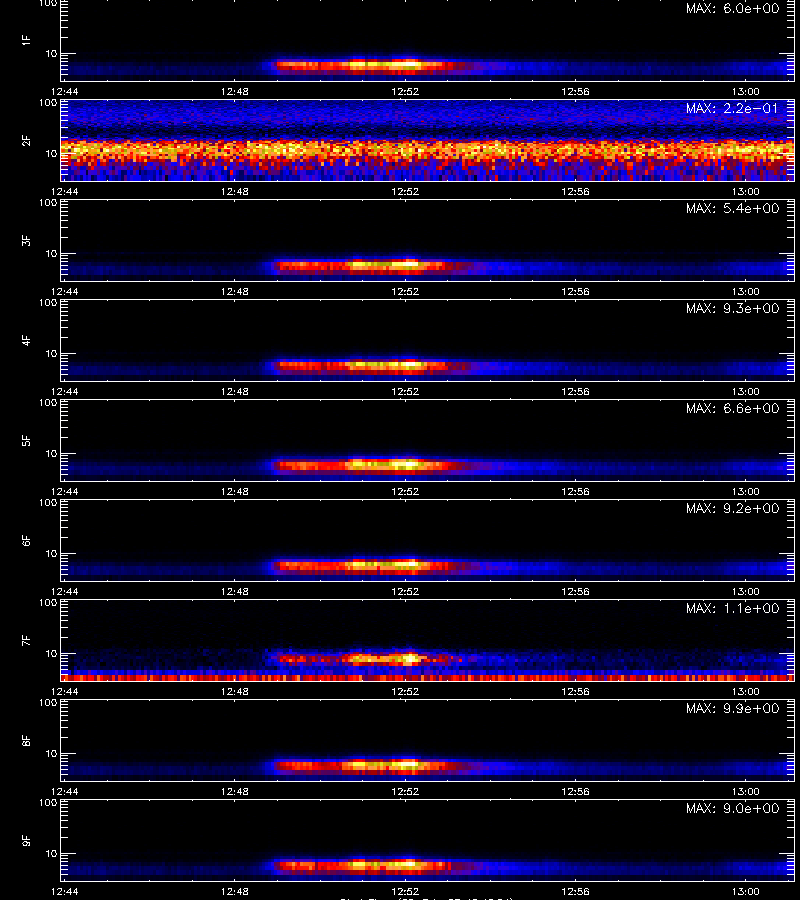The height and width of the screenshot is (900, 800).
Task: Click the 12:52 time label under panel 3F
Action: [x=405, y=291]
